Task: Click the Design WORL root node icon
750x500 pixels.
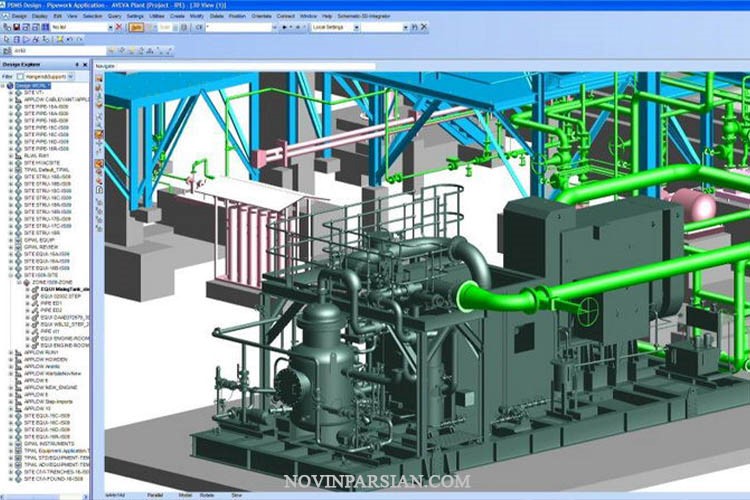Action: click(x=12, y=86)
